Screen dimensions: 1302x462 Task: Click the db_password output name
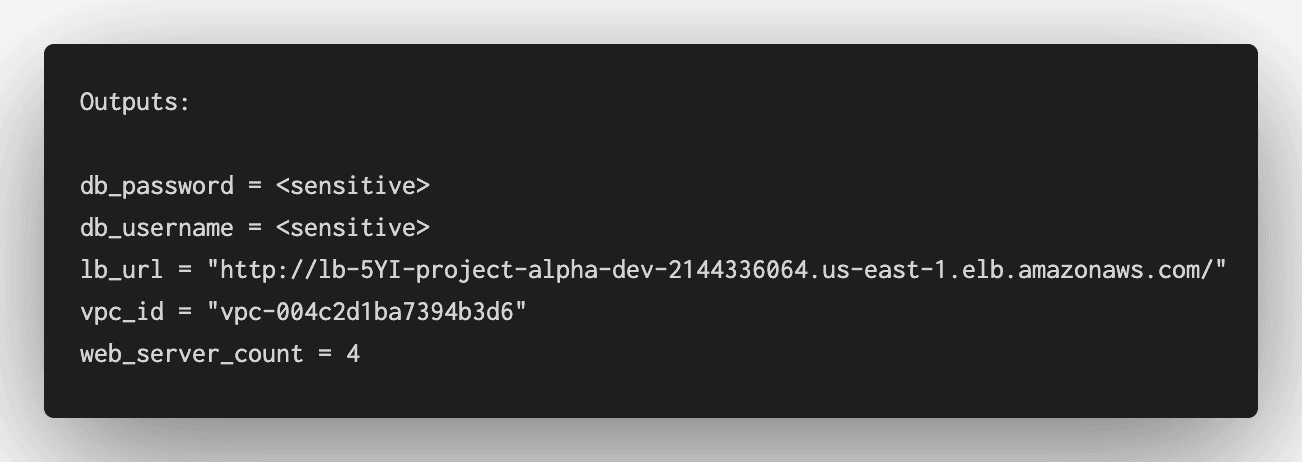tap(156, 186)
